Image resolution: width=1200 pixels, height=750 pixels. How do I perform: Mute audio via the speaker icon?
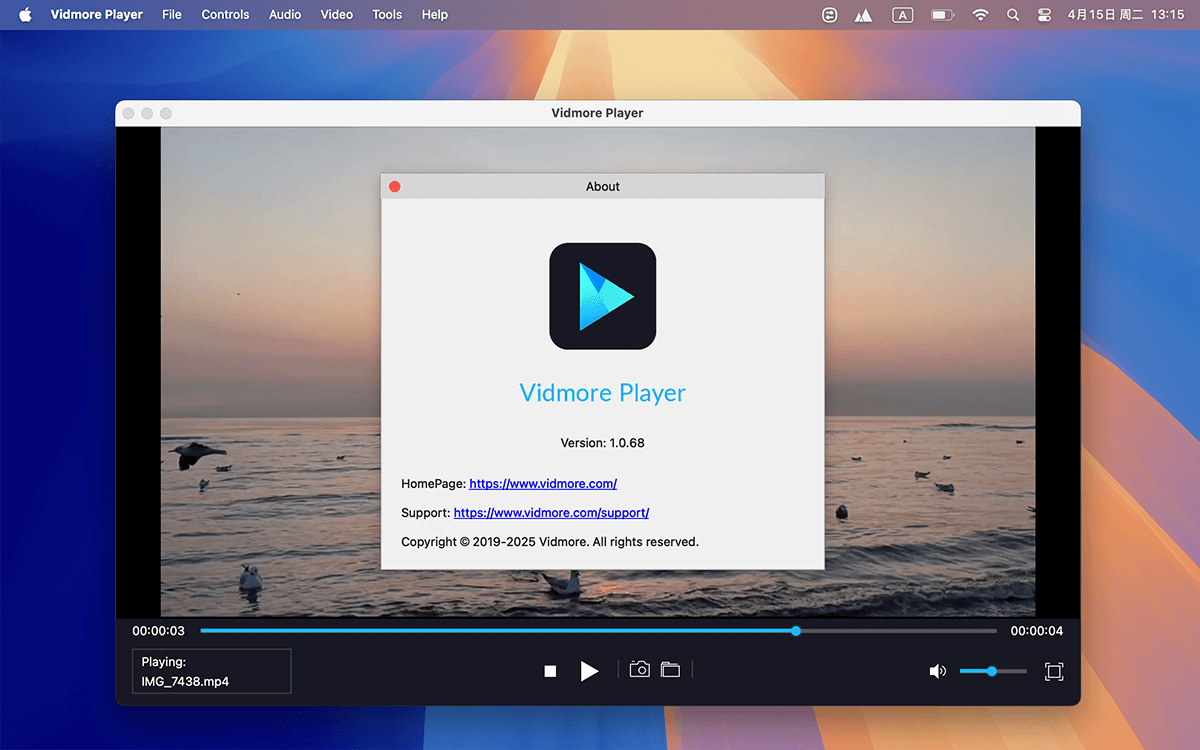click(x=937, y=671)
